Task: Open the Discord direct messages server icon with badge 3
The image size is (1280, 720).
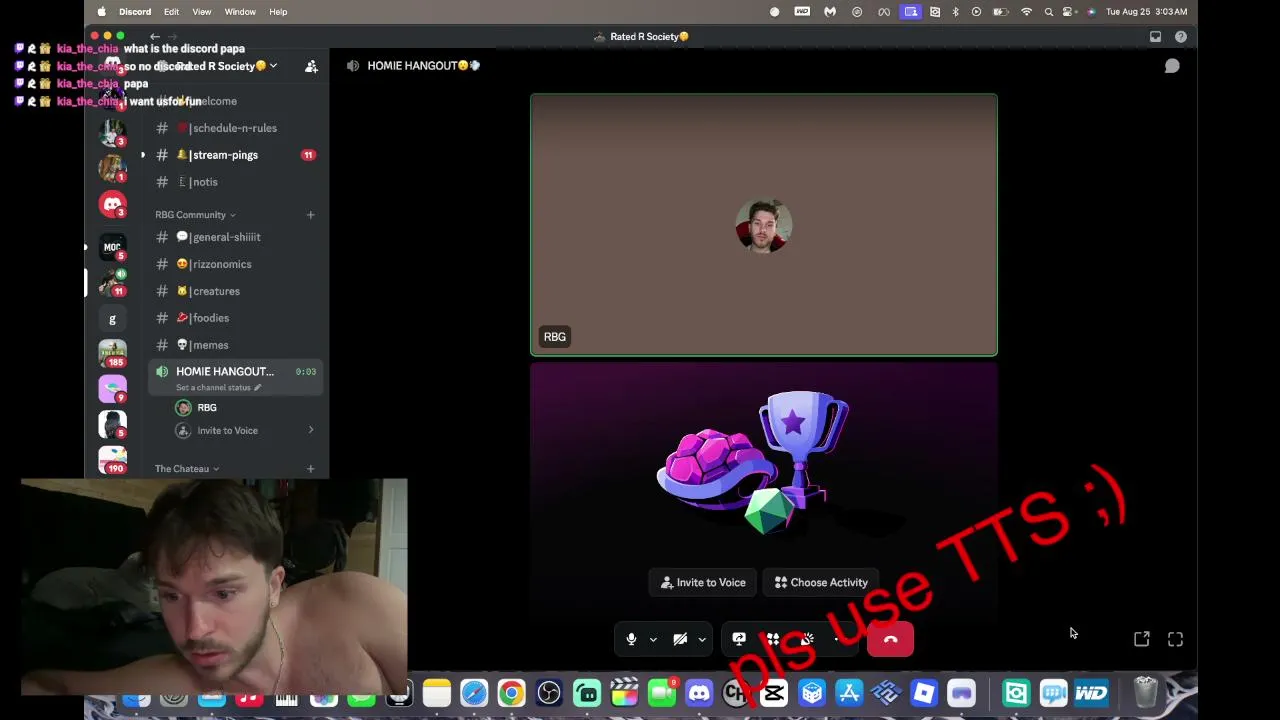Action: (x=112, y=204)
